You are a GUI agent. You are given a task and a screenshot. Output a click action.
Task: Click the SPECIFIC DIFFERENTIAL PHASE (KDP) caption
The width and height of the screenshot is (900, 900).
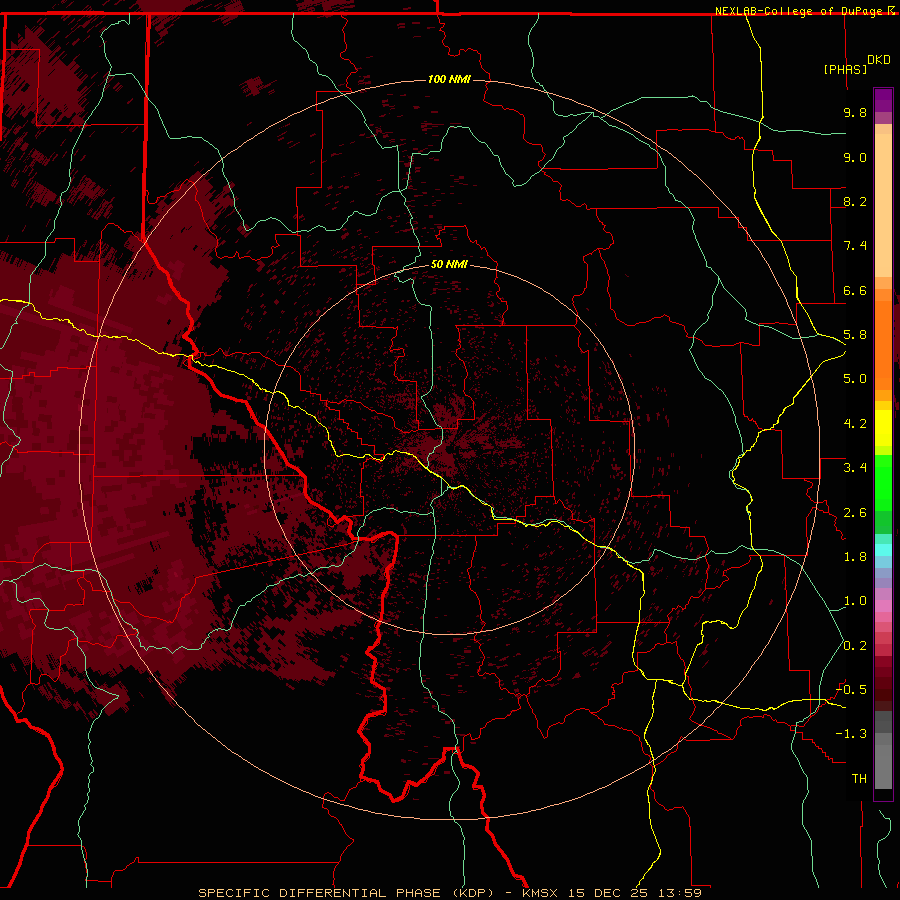click(346, 893)
